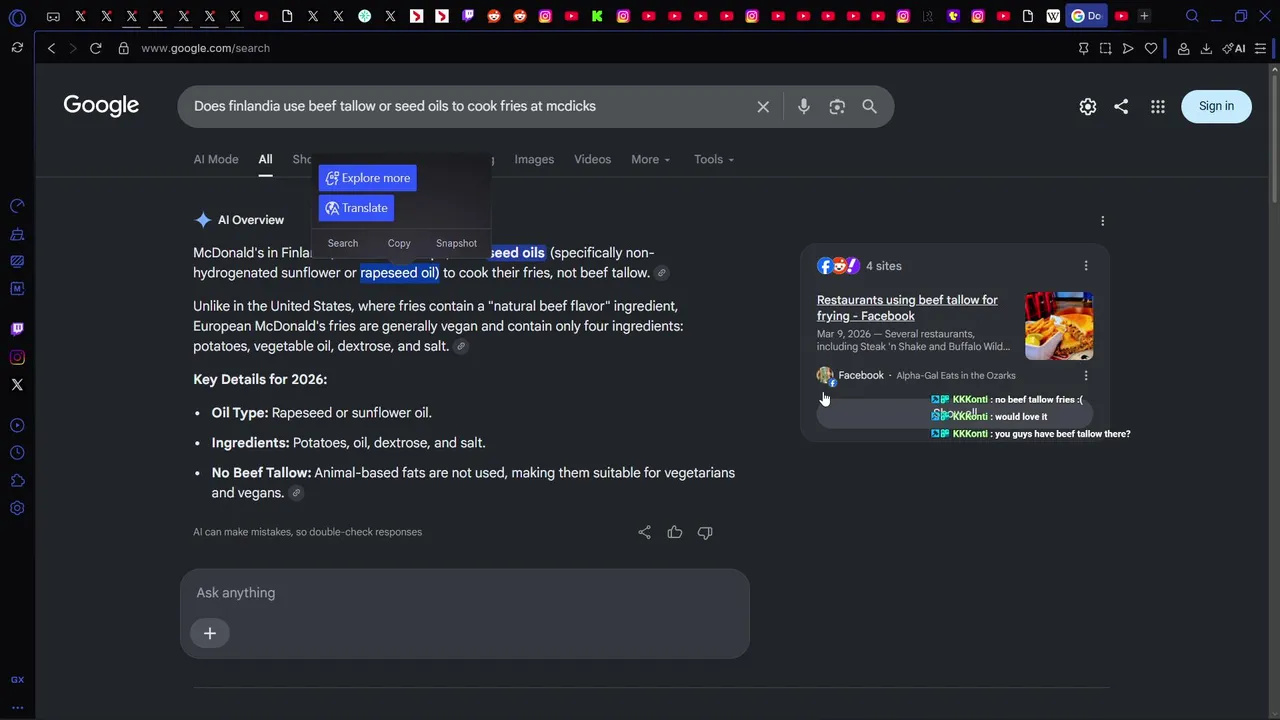Viewport: 1280px width, 720px height.
Task: Search by image with Google Lens
Action: (x=837, y=106)
